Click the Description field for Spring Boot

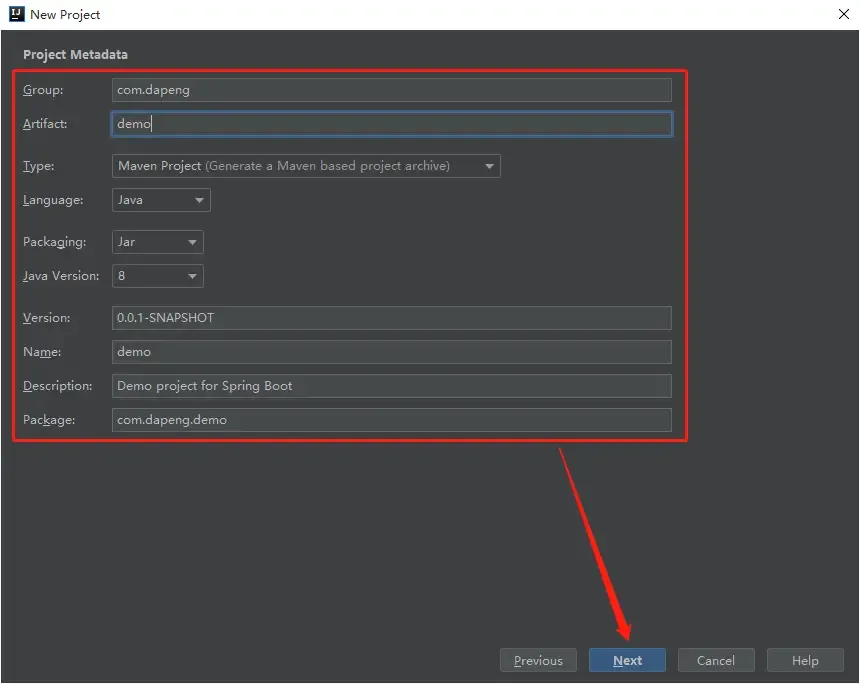click(391, 386)
